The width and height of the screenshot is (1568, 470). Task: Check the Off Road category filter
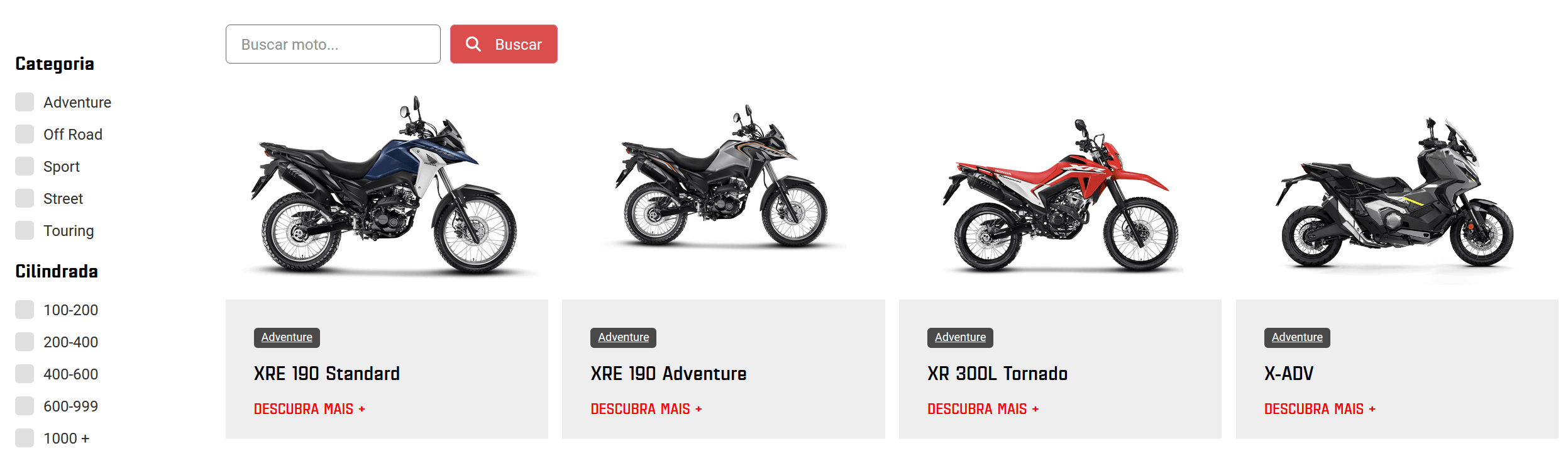pos(25,134)
